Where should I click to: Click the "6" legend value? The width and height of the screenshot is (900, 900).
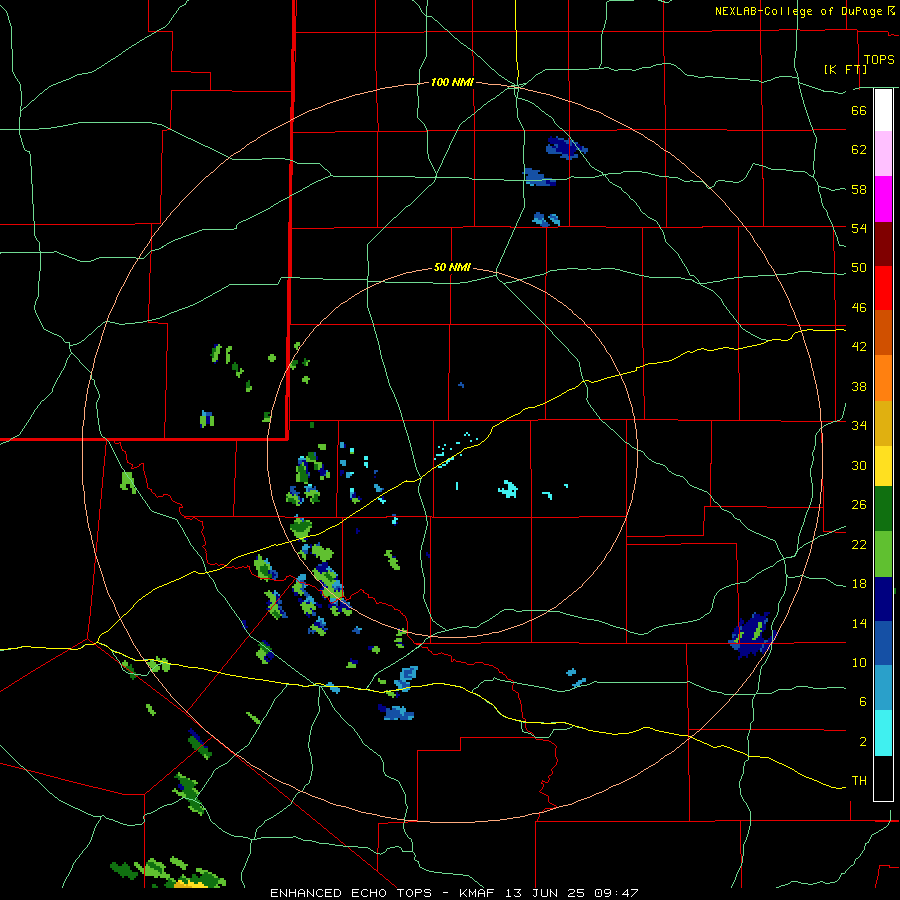coord(863,702)
